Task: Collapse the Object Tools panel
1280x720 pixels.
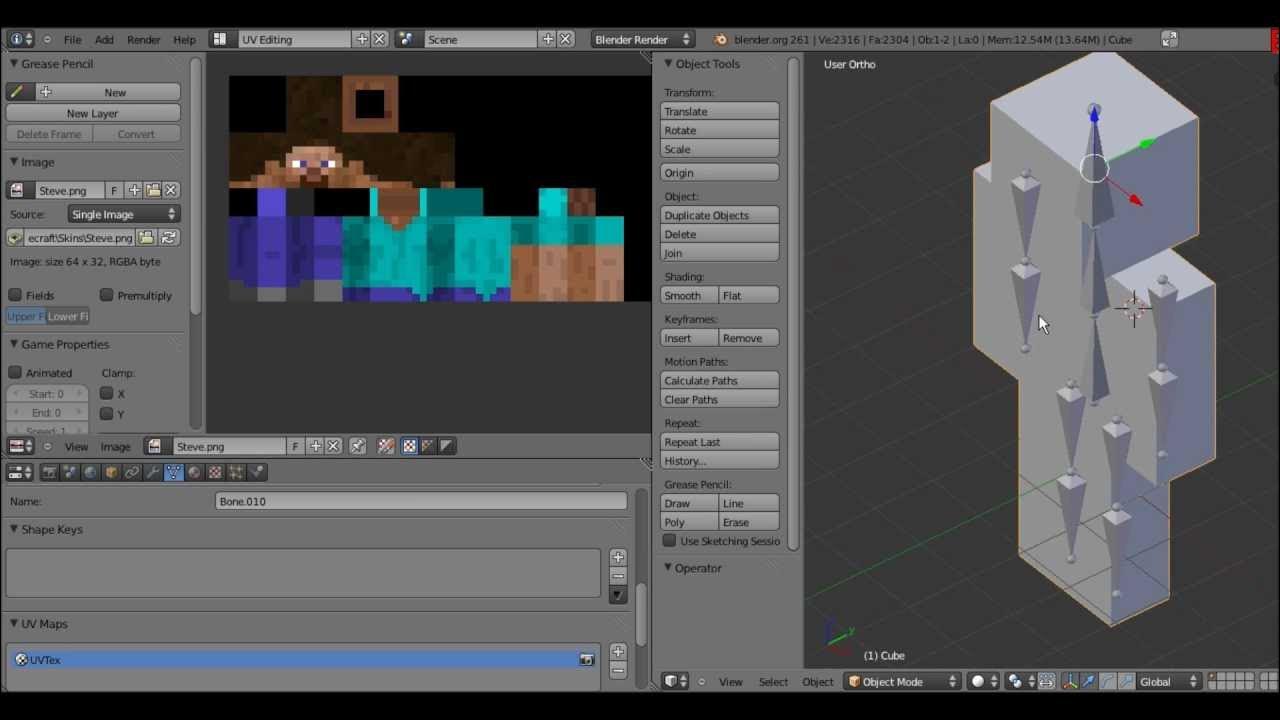Action: click(x=668, y=63)
